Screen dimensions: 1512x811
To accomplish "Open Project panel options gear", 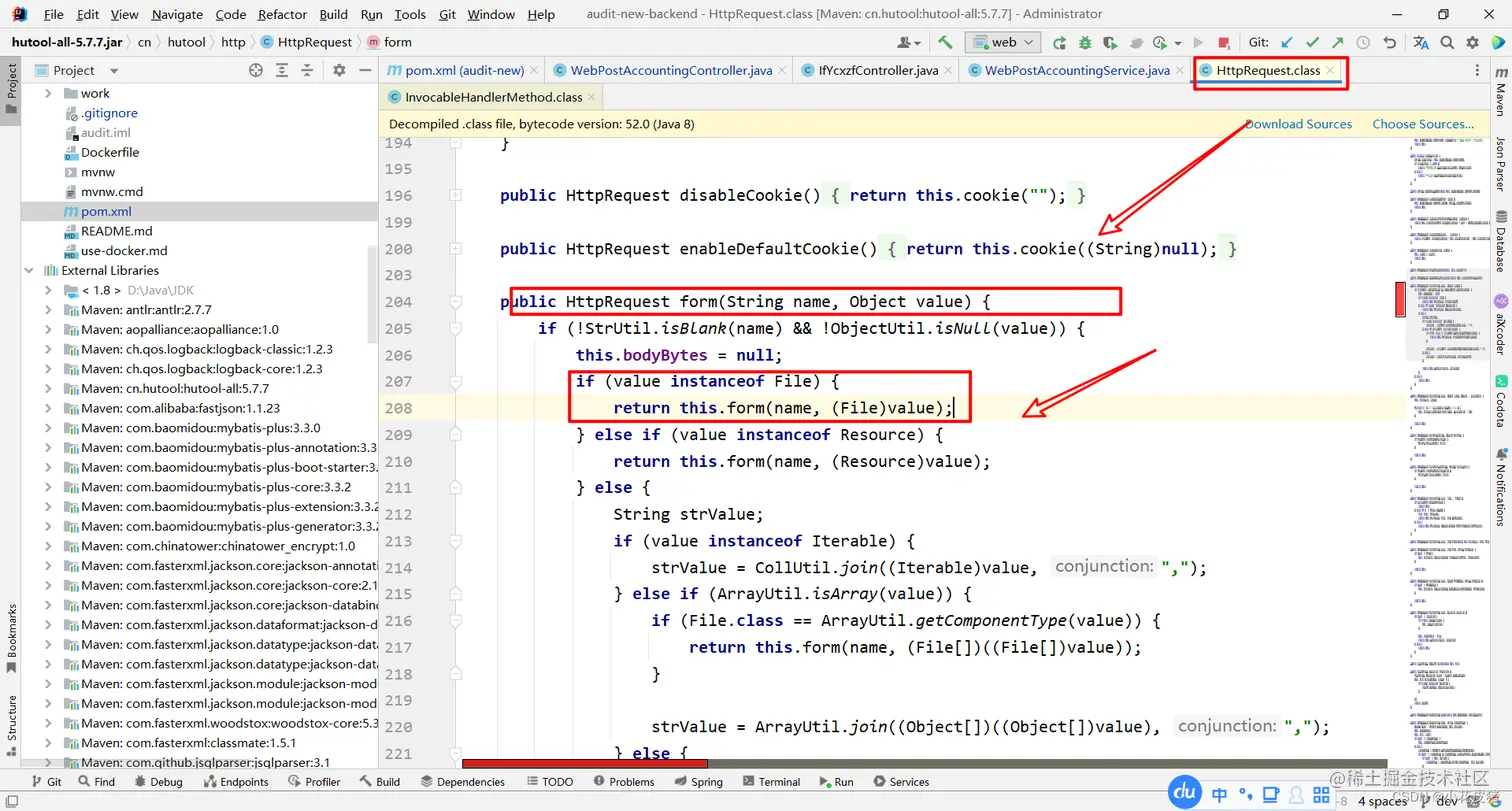I will point(339,70).
